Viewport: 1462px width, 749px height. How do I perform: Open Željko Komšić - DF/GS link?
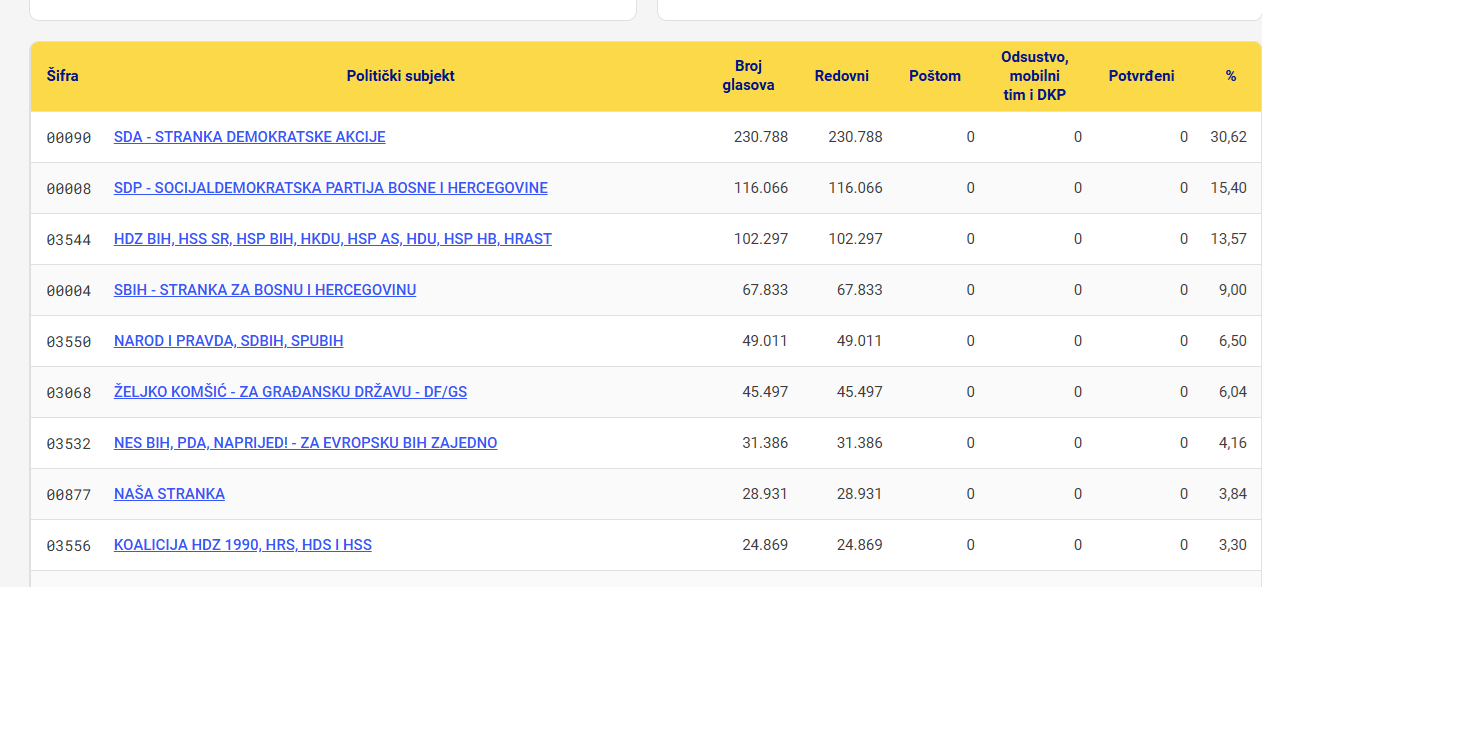click(x=290, y=392)
